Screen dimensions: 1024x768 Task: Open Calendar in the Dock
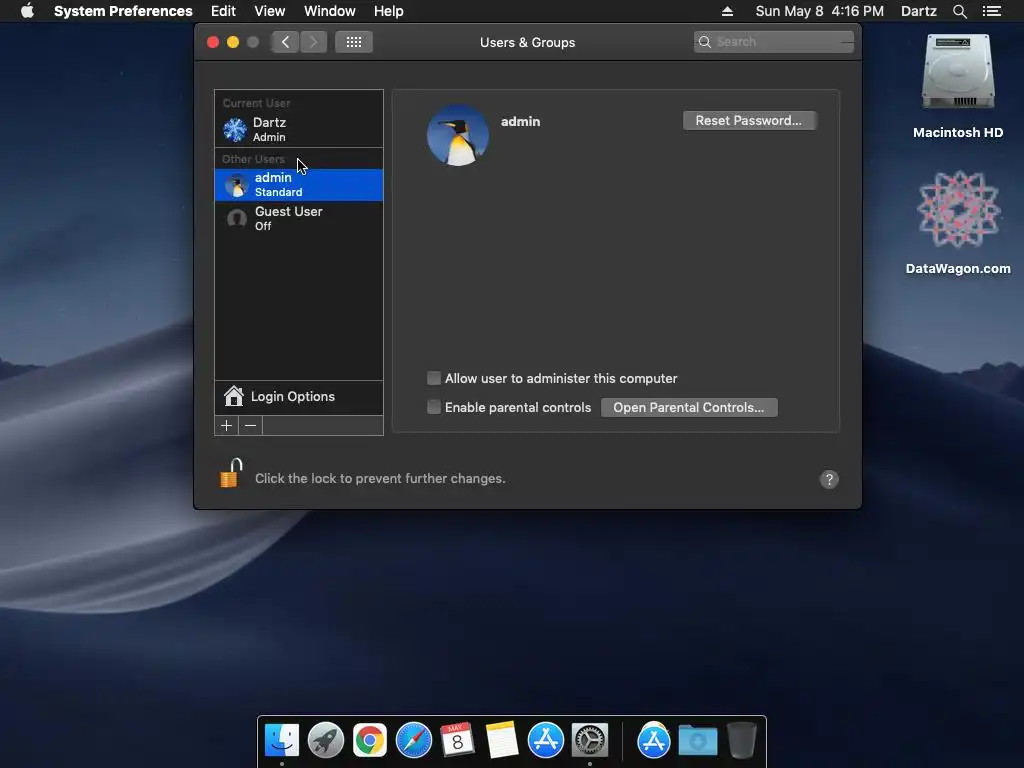click(458, 740)
